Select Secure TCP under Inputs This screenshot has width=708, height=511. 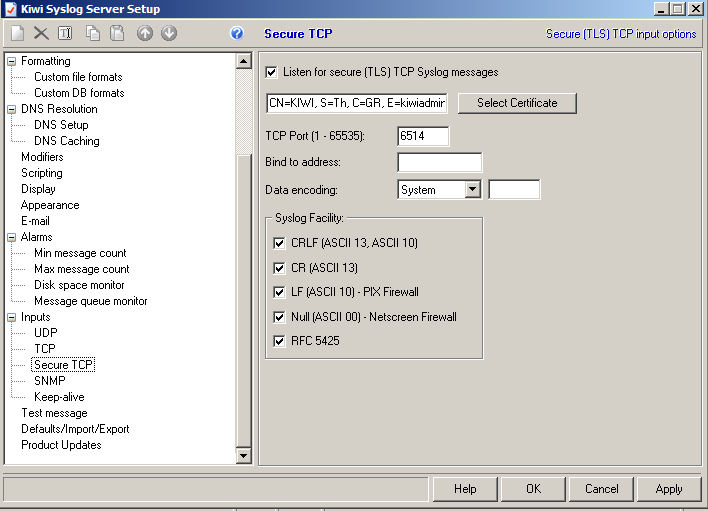point(63,365)
